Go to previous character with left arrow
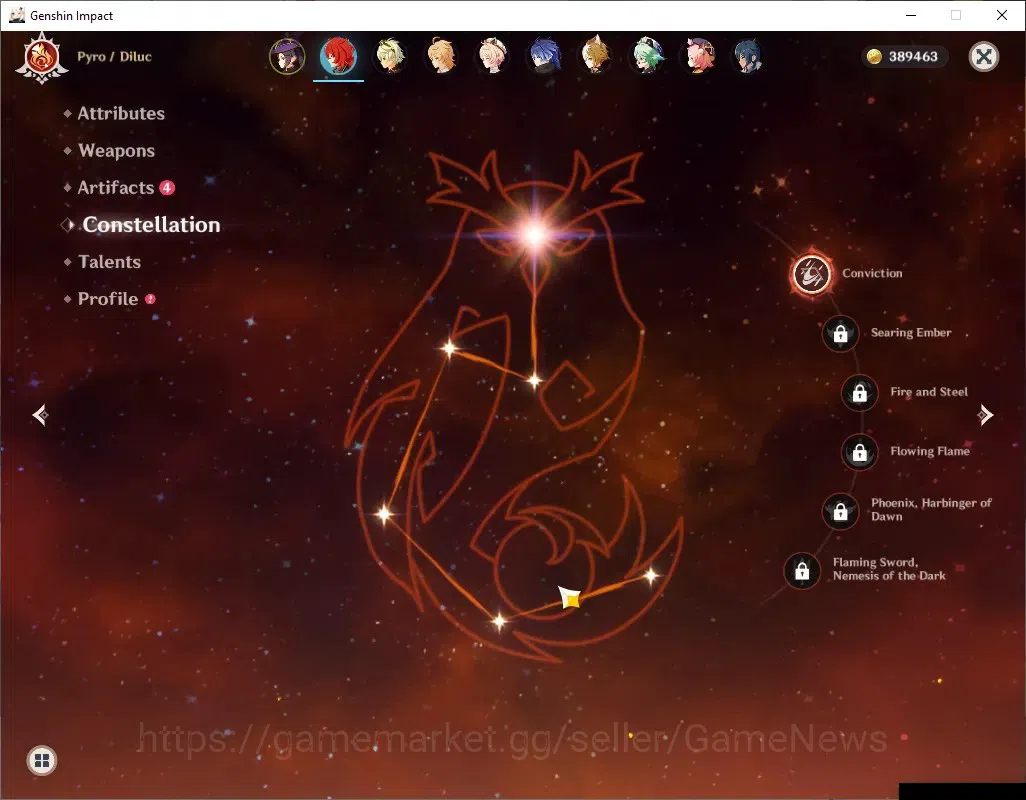The height and width of the screenshot is (800, 1026). [40, 415]
